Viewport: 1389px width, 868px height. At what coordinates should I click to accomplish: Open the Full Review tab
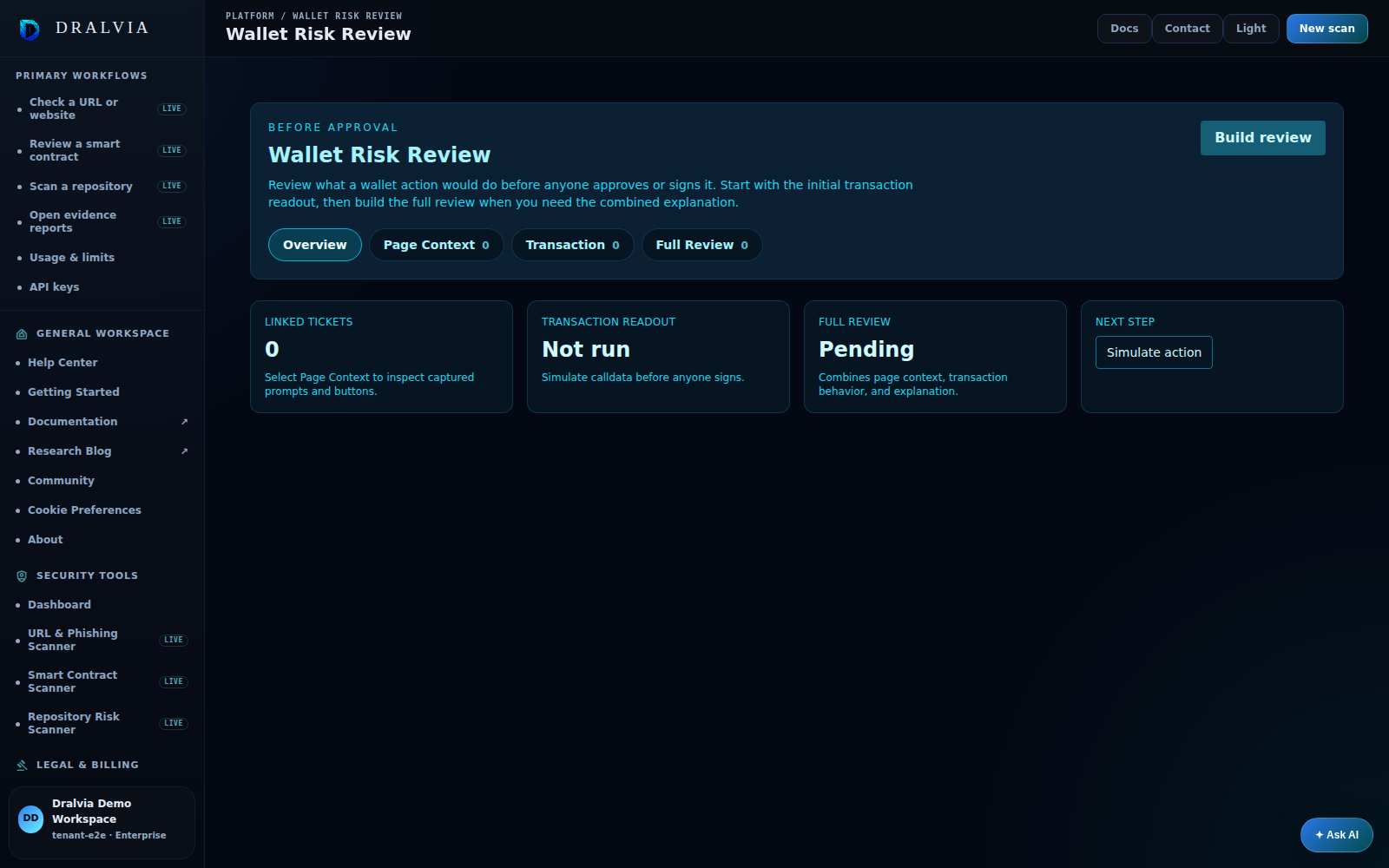pyautogui.click(x=702, y=245)
